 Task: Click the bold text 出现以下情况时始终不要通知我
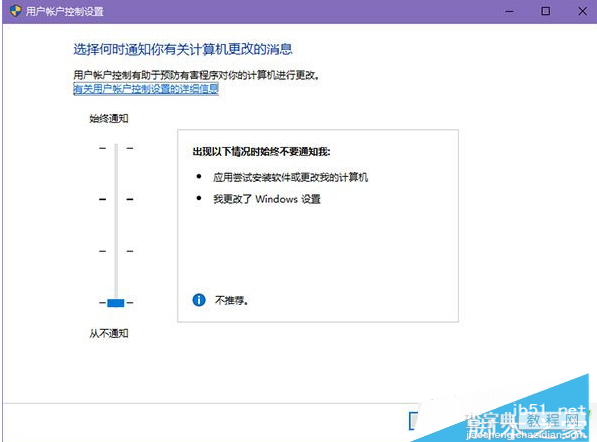(x=261, y=152)
